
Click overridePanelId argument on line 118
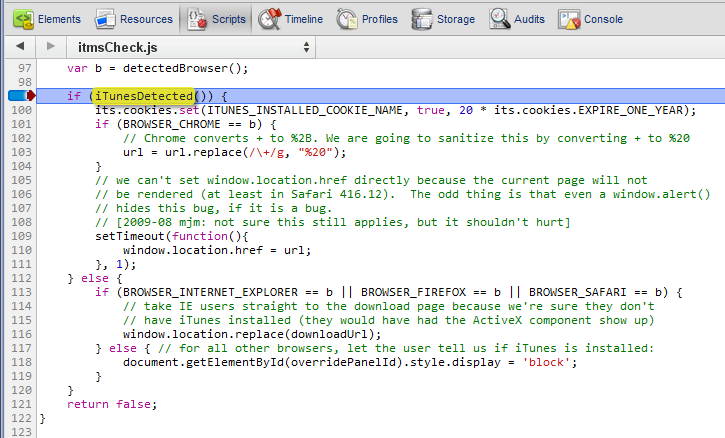coord(343,362)
